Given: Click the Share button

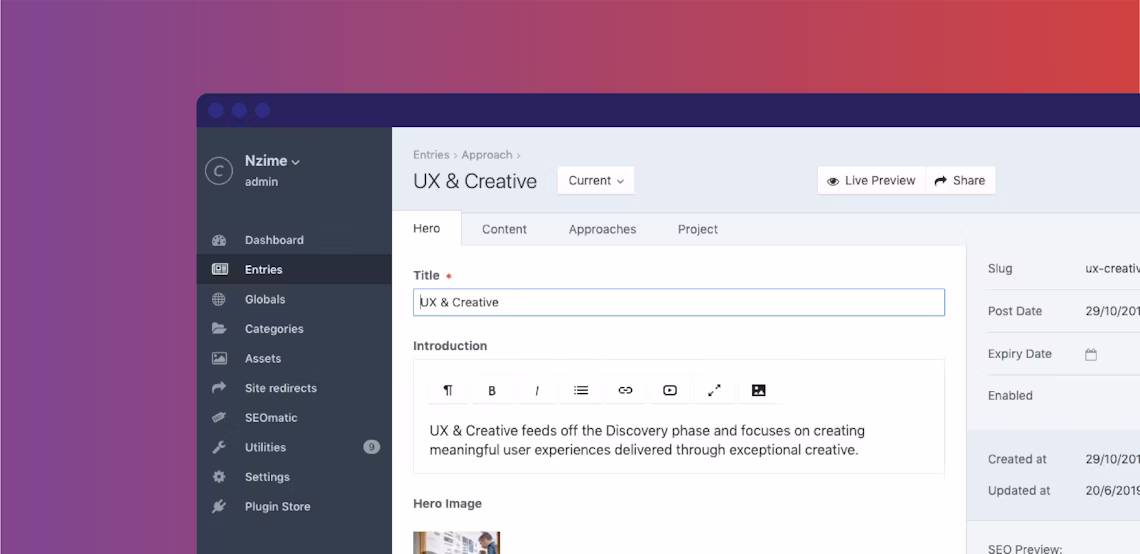Looking at the screenshot, I should coord(960,181).
